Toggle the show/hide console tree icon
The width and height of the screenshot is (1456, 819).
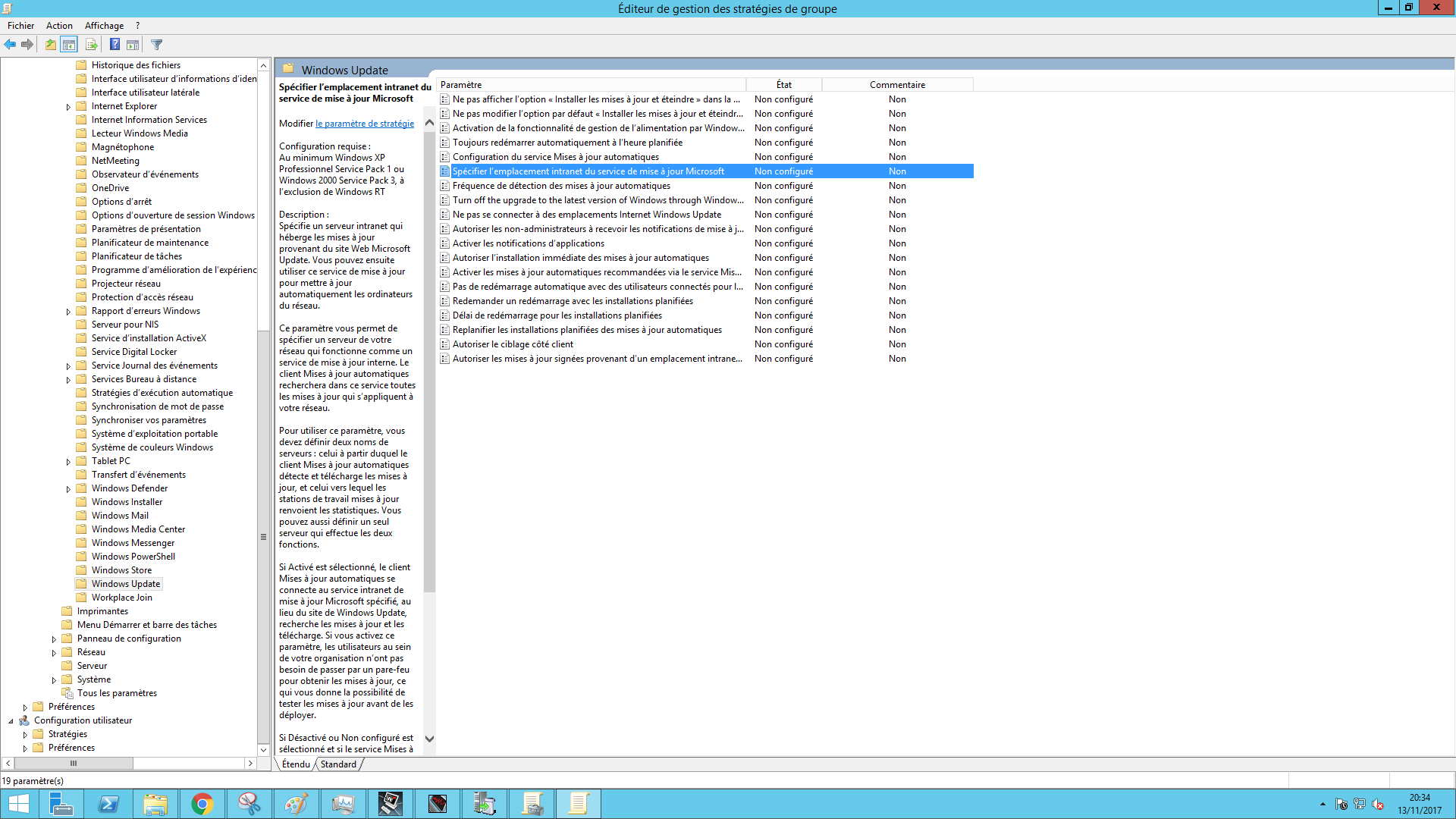69,45
